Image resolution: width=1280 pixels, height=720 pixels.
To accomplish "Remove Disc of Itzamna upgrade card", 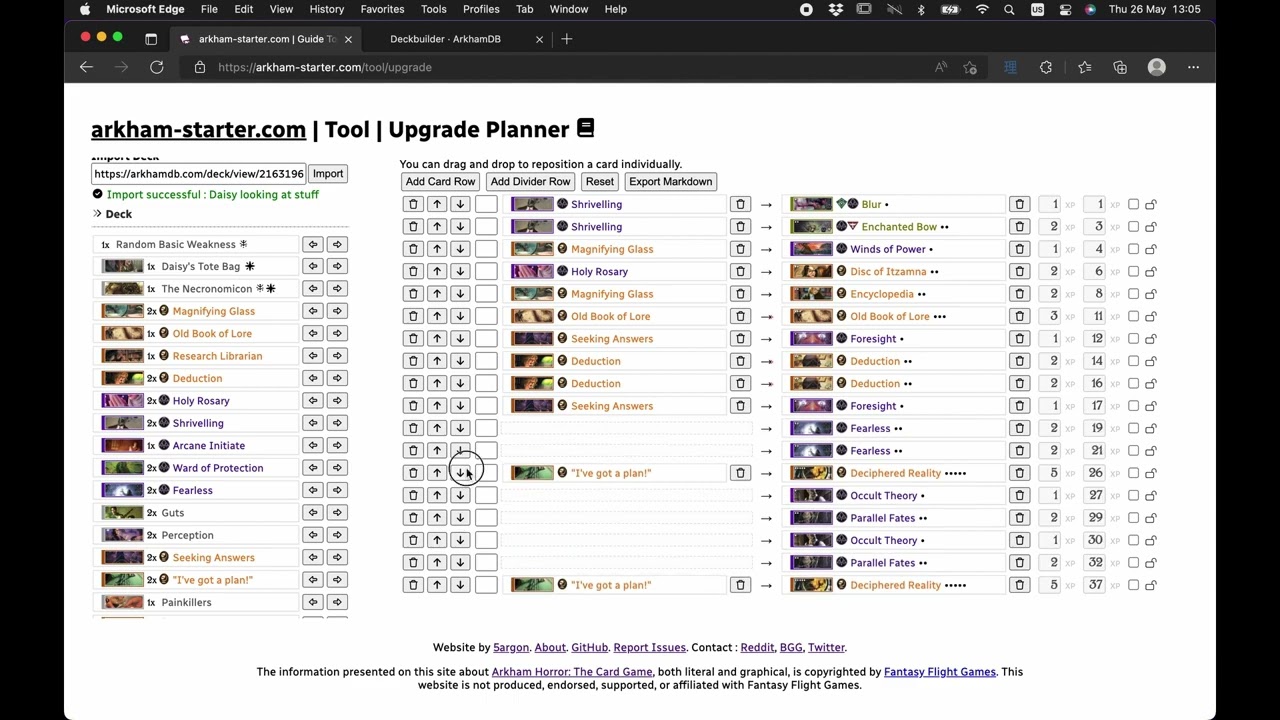I will tap(1019, 271).
